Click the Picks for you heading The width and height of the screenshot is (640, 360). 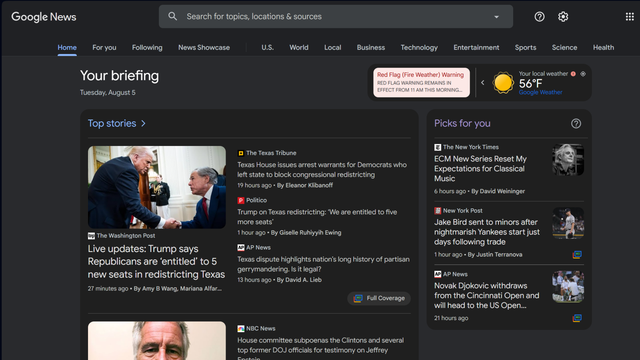462,123
